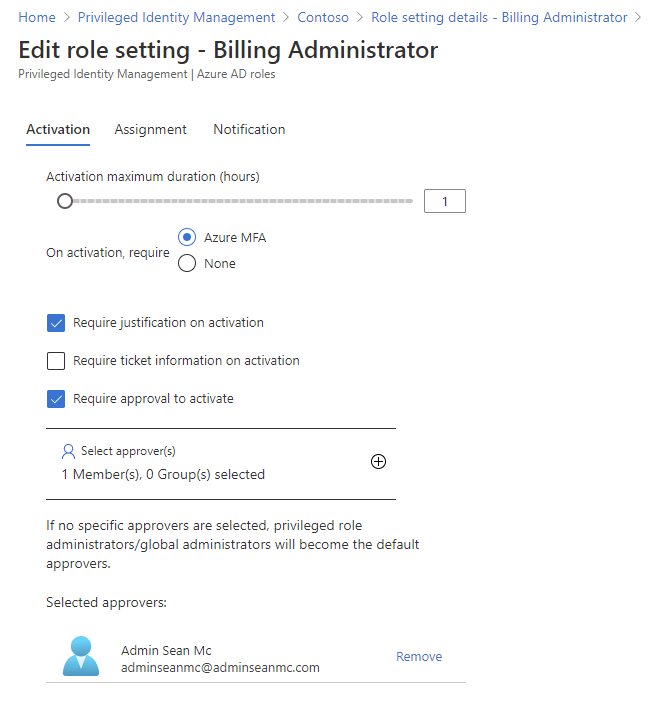Image resolution: width=664 pixels, height=706 pixels.
Task: Switch to the Assignment tab
Action: 150,129
